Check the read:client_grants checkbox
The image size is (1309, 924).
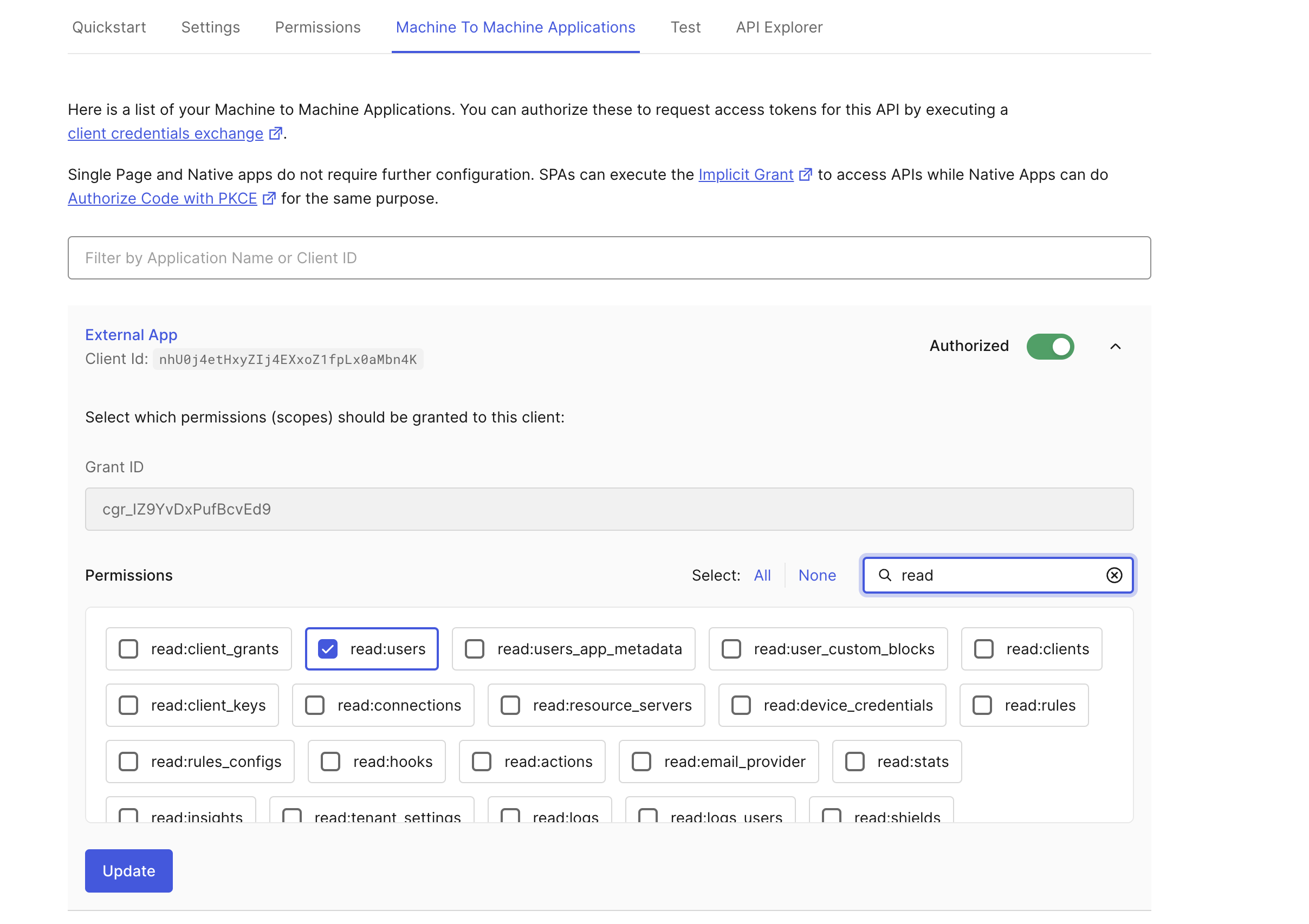pyautogui.click(x=128, y=649)
